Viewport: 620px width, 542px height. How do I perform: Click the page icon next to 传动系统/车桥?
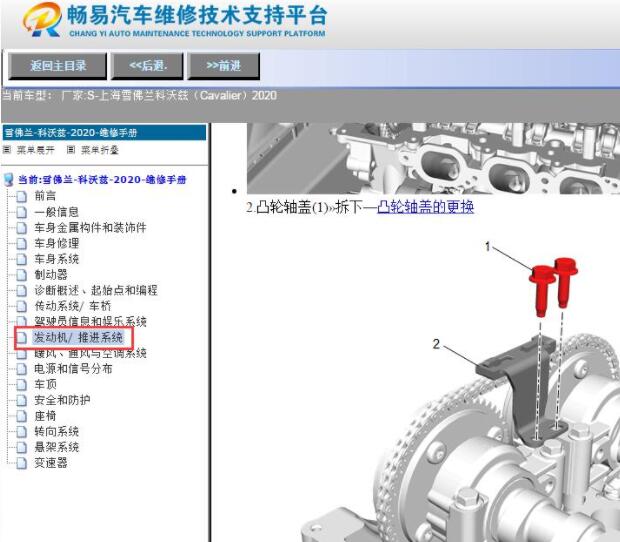point(21,306)
